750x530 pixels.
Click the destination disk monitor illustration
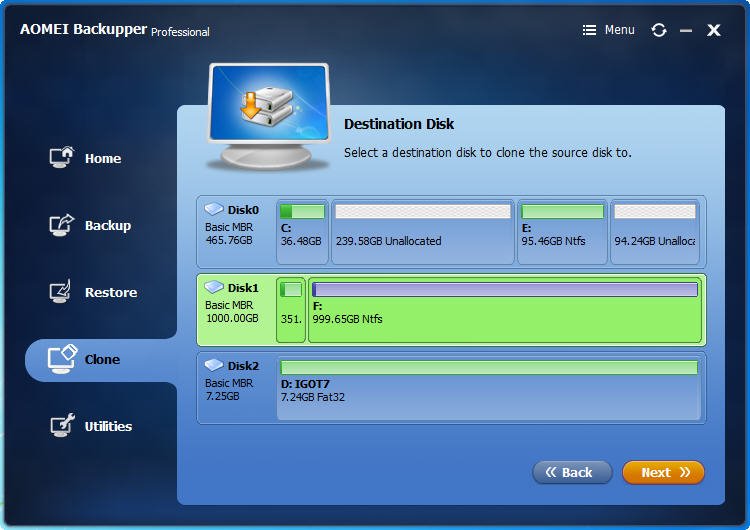(268, 117)
